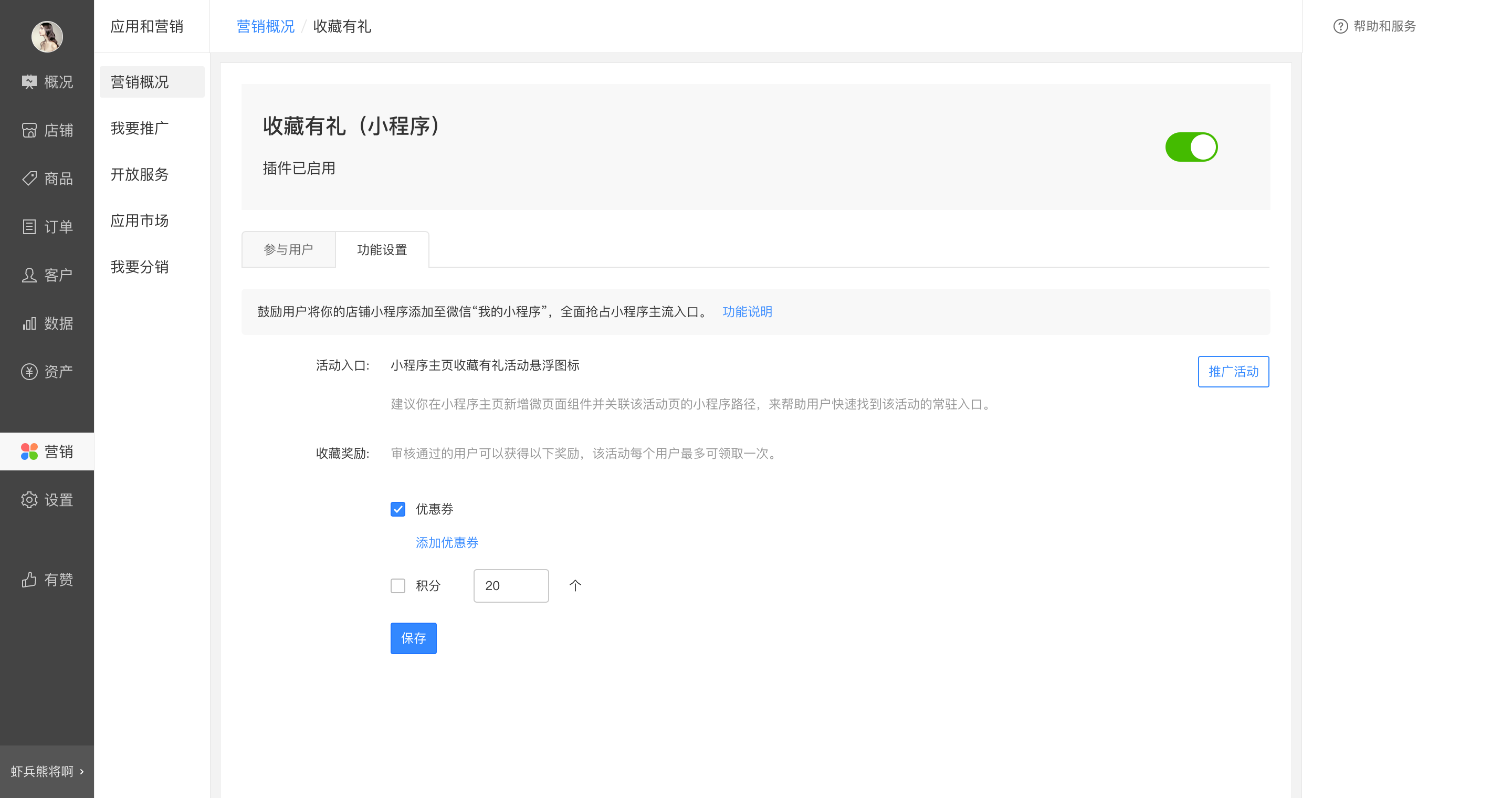Click the 收藏有礼 breadcrumb text
This screenshot has height=798, width=1512.
pyautogui.click(x=342, y=26)
